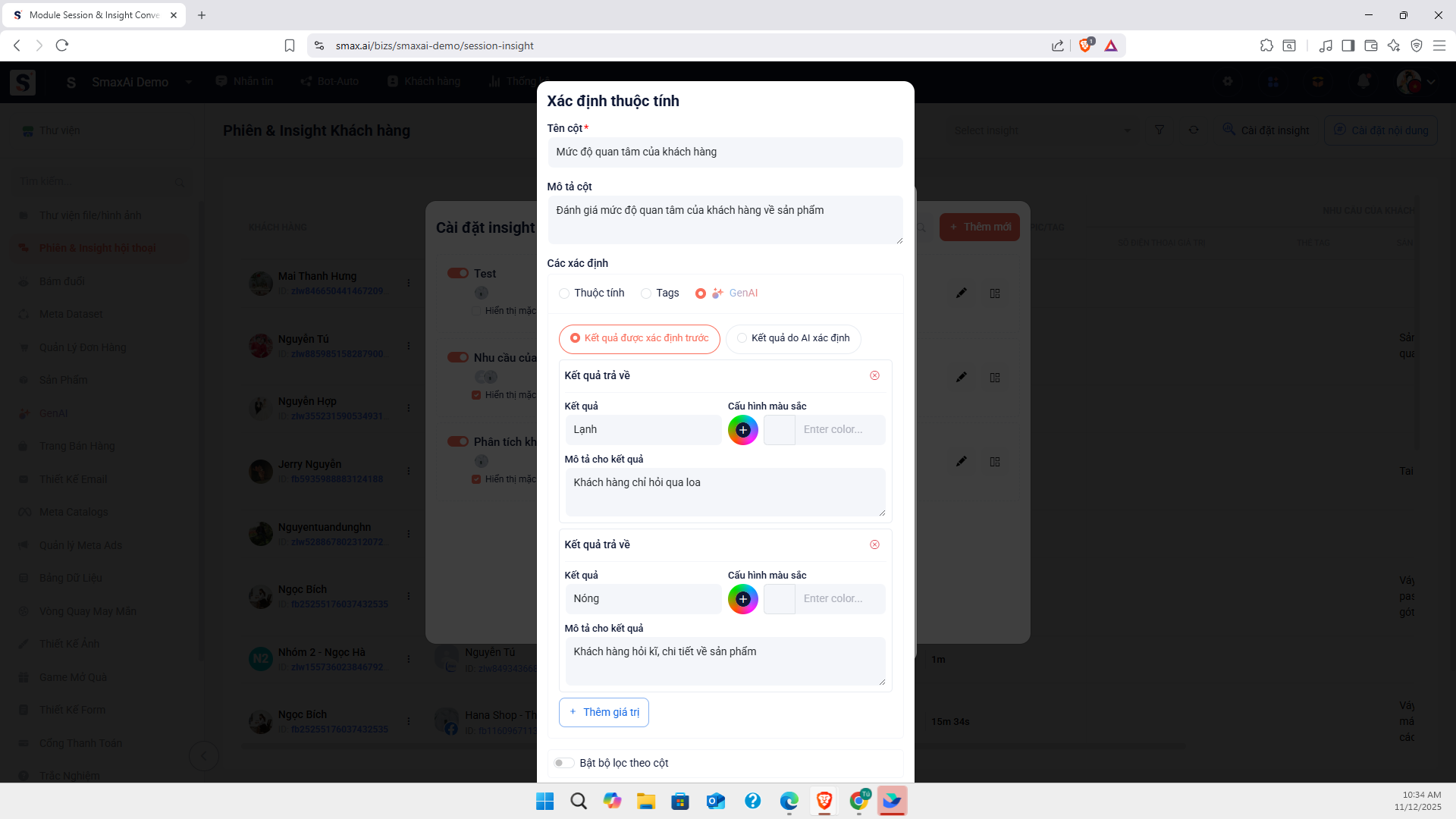Click the share page icon in address bar
The height and width of the screenshot is (819, 1456).
coord(1057,45)
